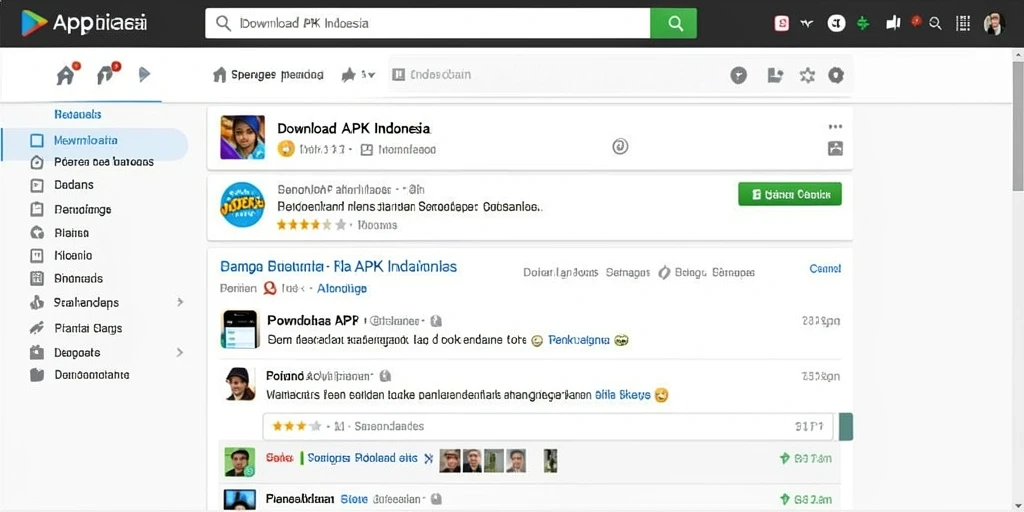The width and height of the screenshot is (1024, 512).
Task: Click the Soniors Rdoload eits link
Action: click(x=362, y=458)
